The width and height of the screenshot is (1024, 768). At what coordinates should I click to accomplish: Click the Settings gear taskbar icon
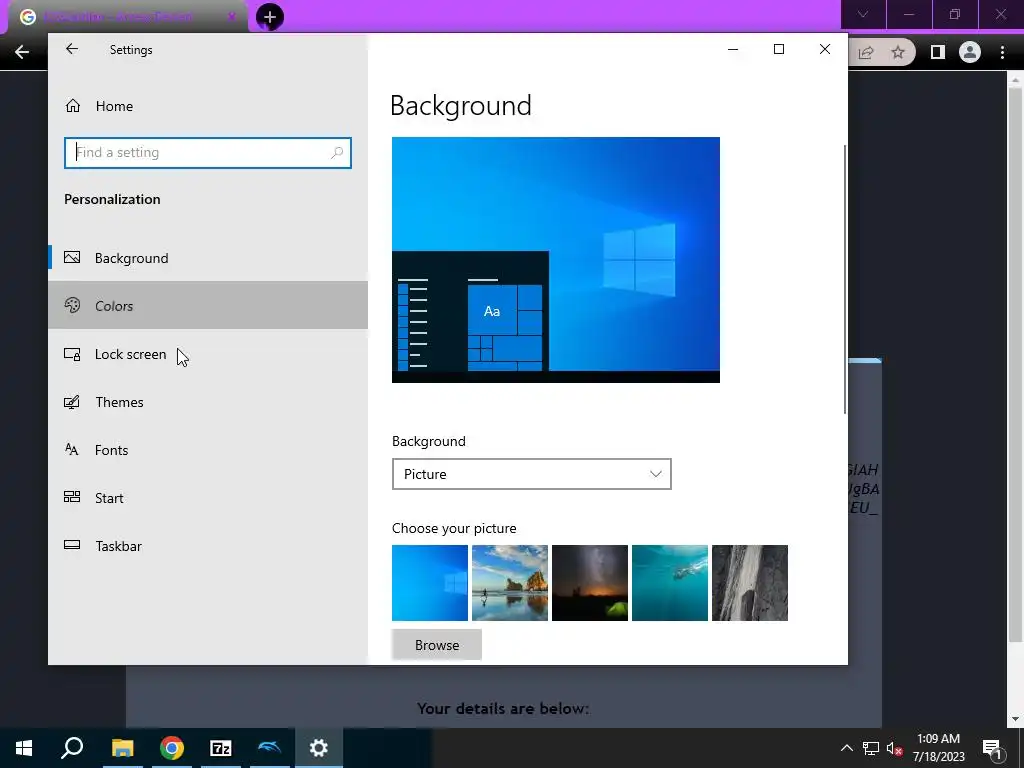coord(319,748)
